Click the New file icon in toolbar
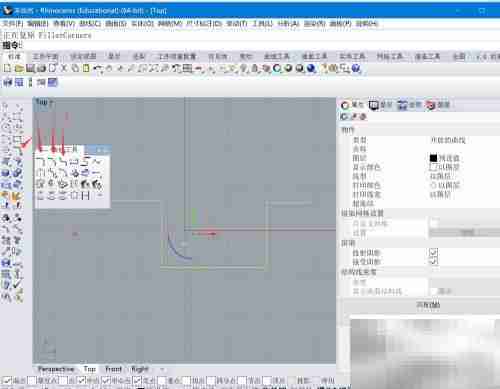The image size is (500, 389). coord(7,68)
